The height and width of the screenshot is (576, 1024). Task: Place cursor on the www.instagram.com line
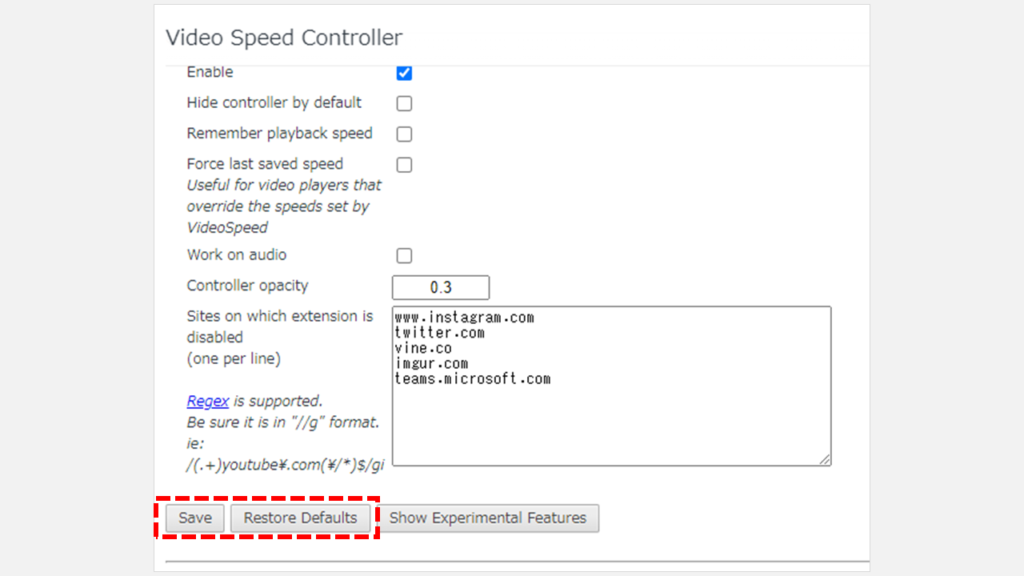464,318
